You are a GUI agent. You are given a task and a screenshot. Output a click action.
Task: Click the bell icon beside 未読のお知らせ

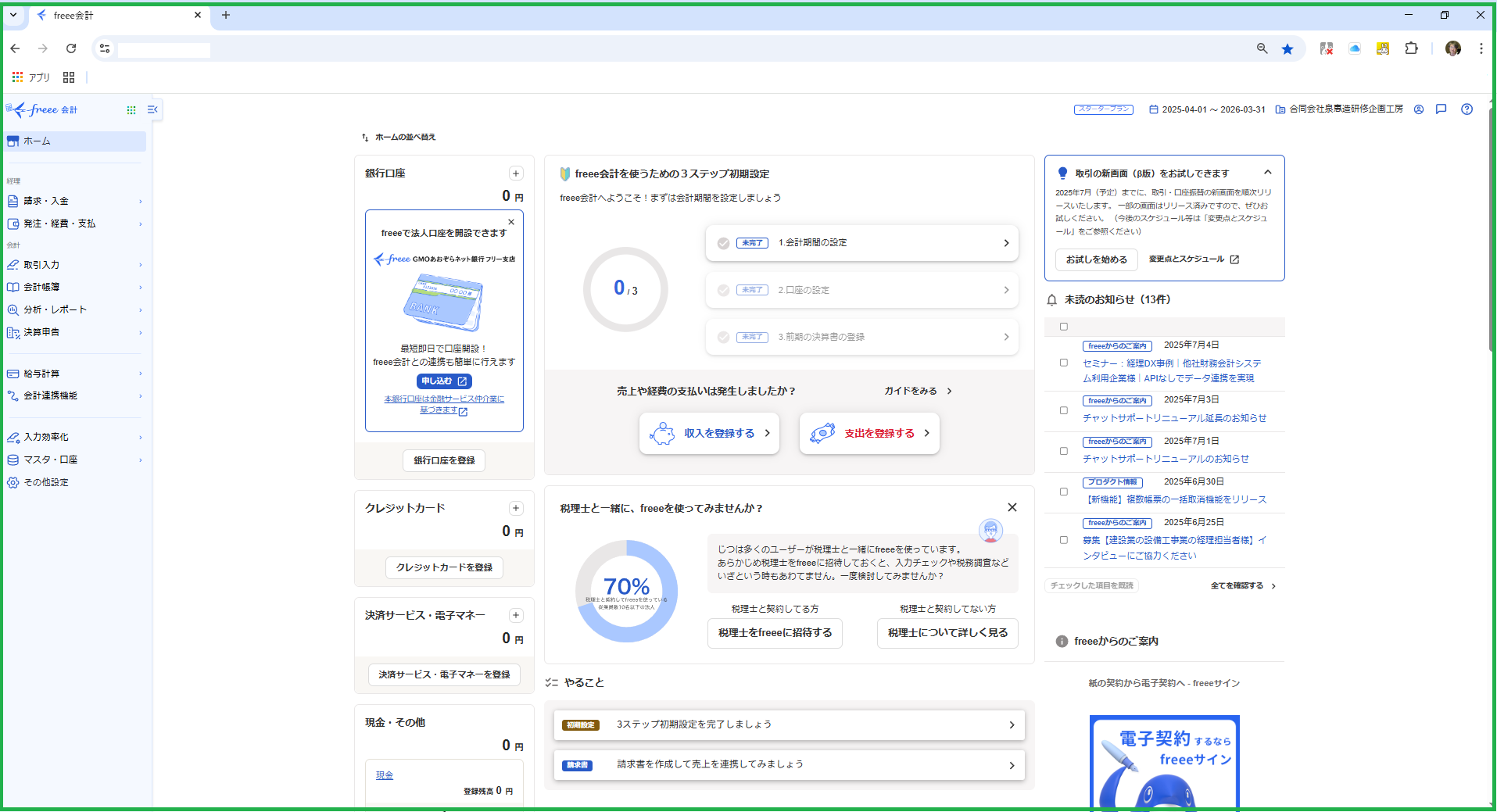point(1052,300)
